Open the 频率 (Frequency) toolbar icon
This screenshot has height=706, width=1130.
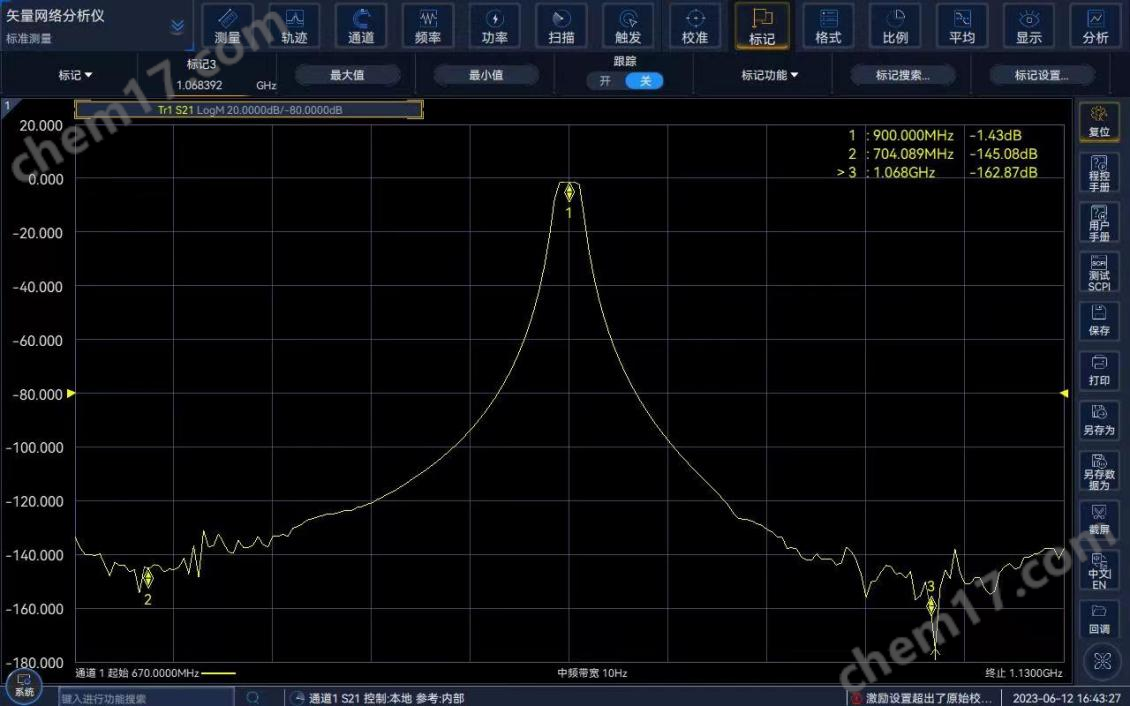tap(428, 26)
